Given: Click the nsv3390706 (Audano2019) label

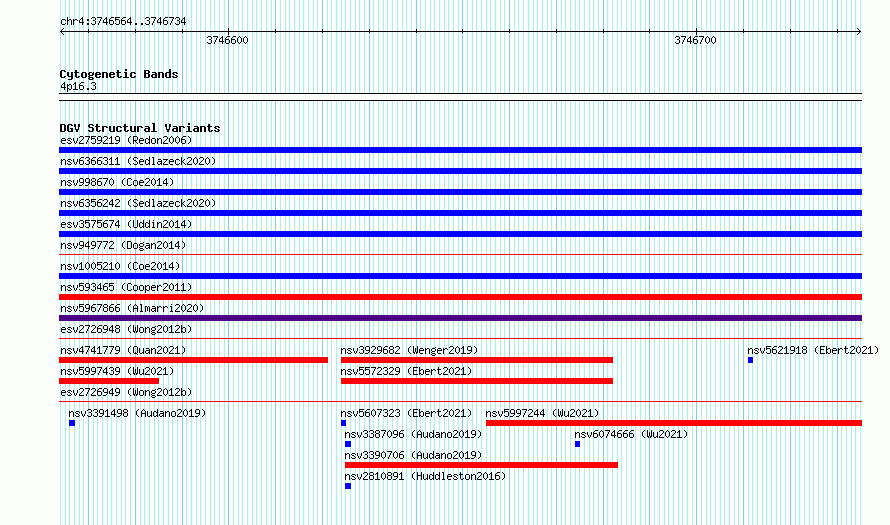Looking at the screenshot, I should point(413,455).
